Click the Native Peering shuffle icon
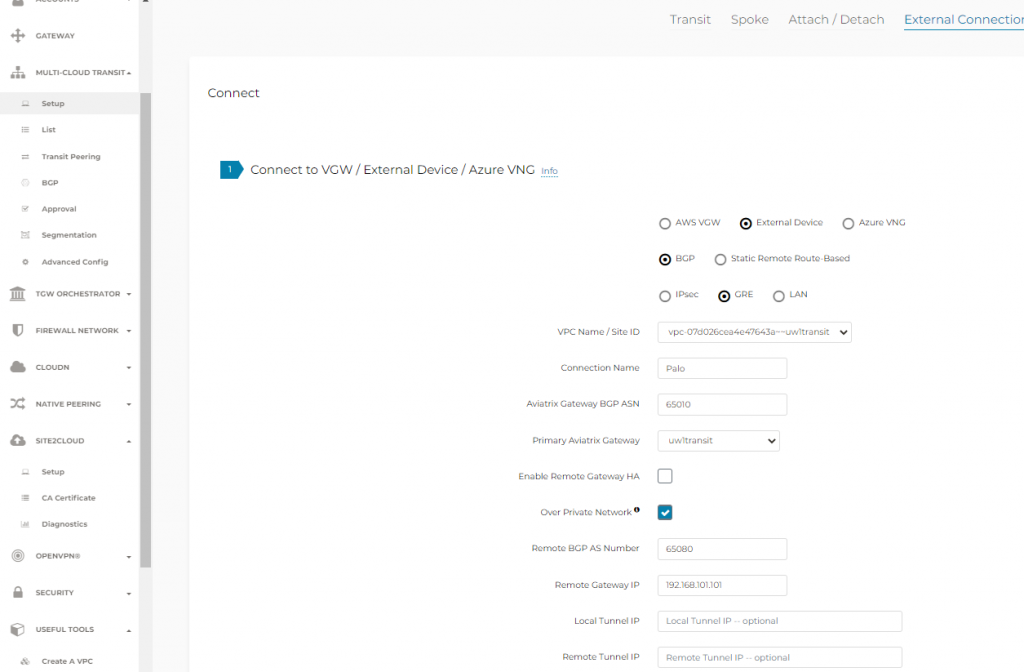Image resolution: width=1024 pixels, height=672 pixels. [18, 404]
